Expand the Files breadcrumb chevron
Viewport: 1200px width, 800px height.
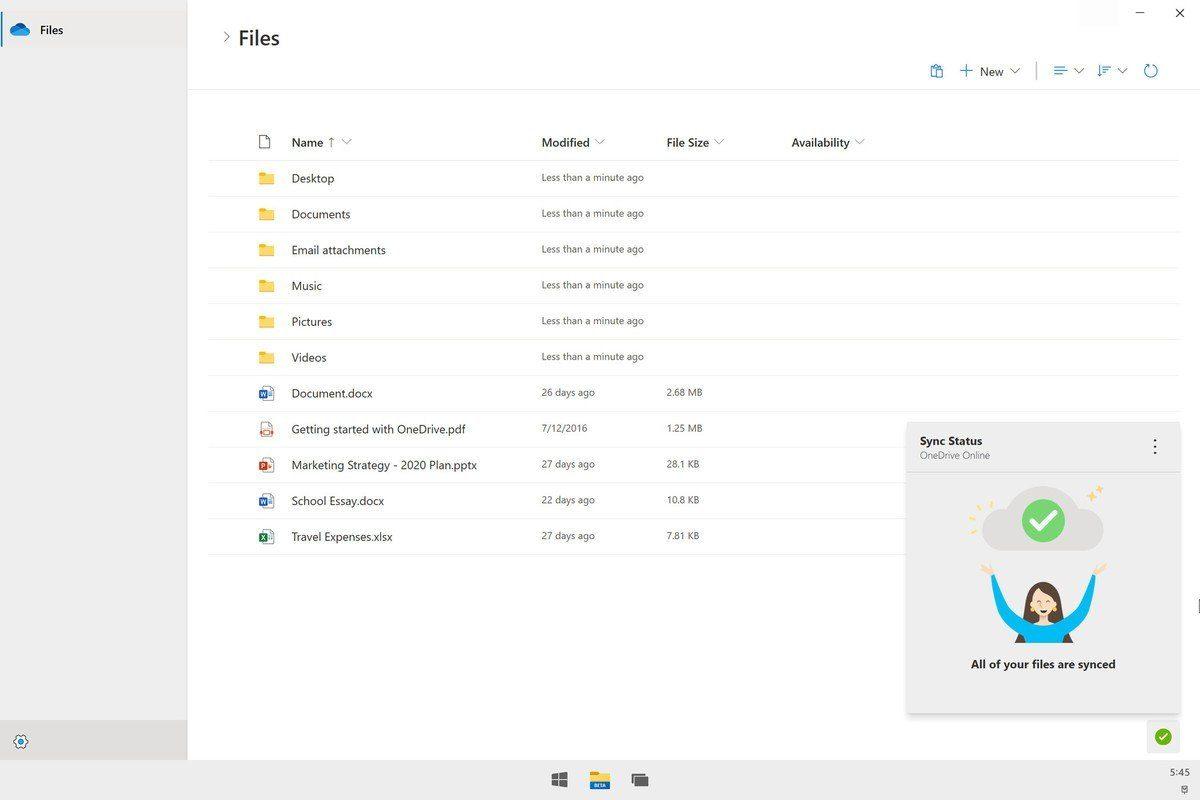pyautogui.click(x=226, y=38)
